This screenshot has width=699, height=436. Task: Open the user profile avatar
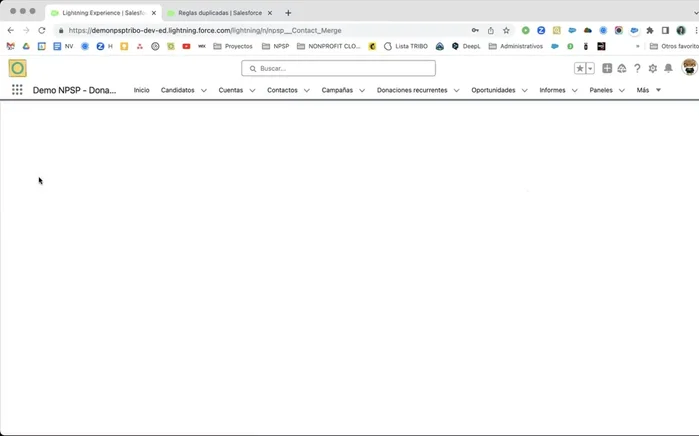[690, 67]
